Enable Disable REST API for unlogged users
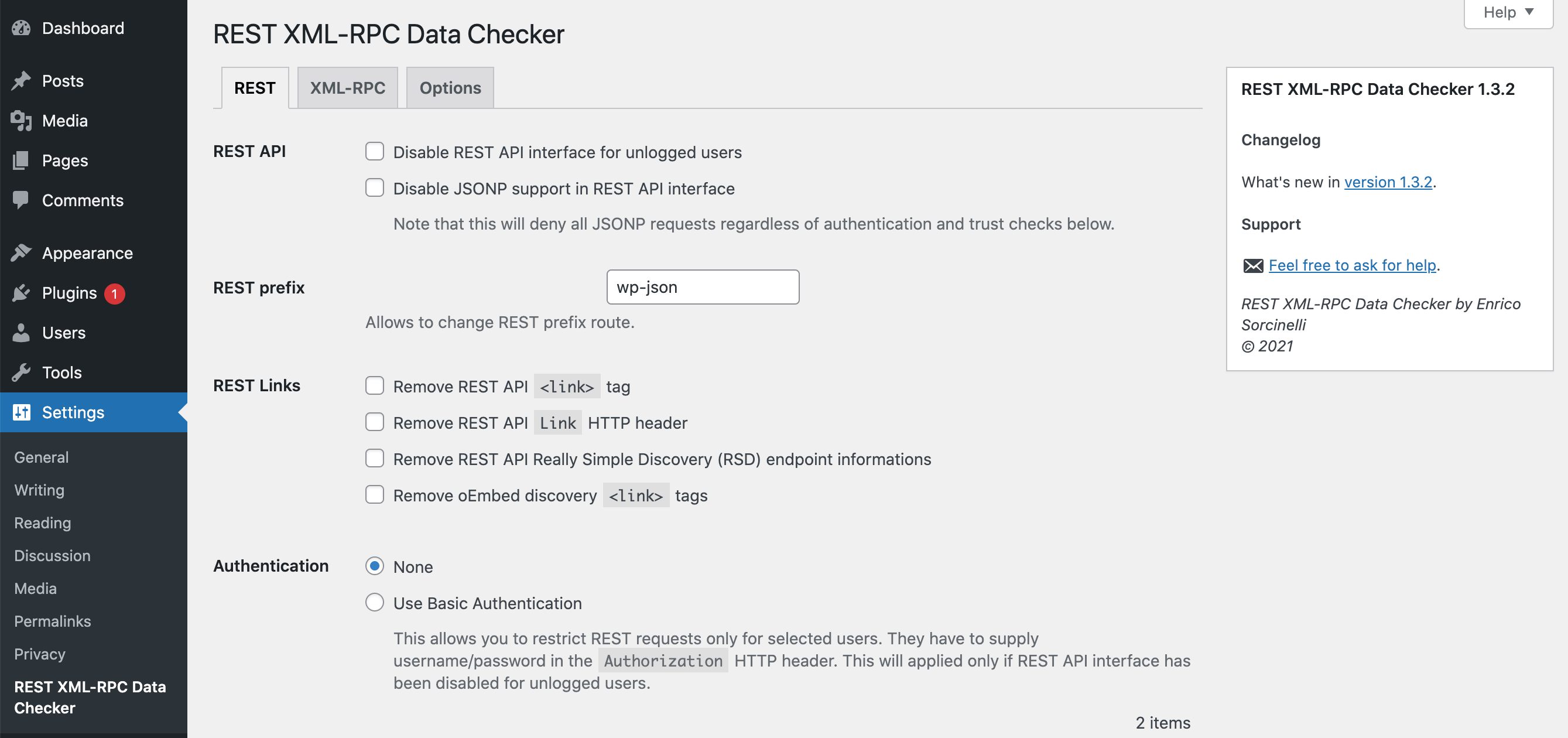 pyautogui.click(x=374, y=151)
